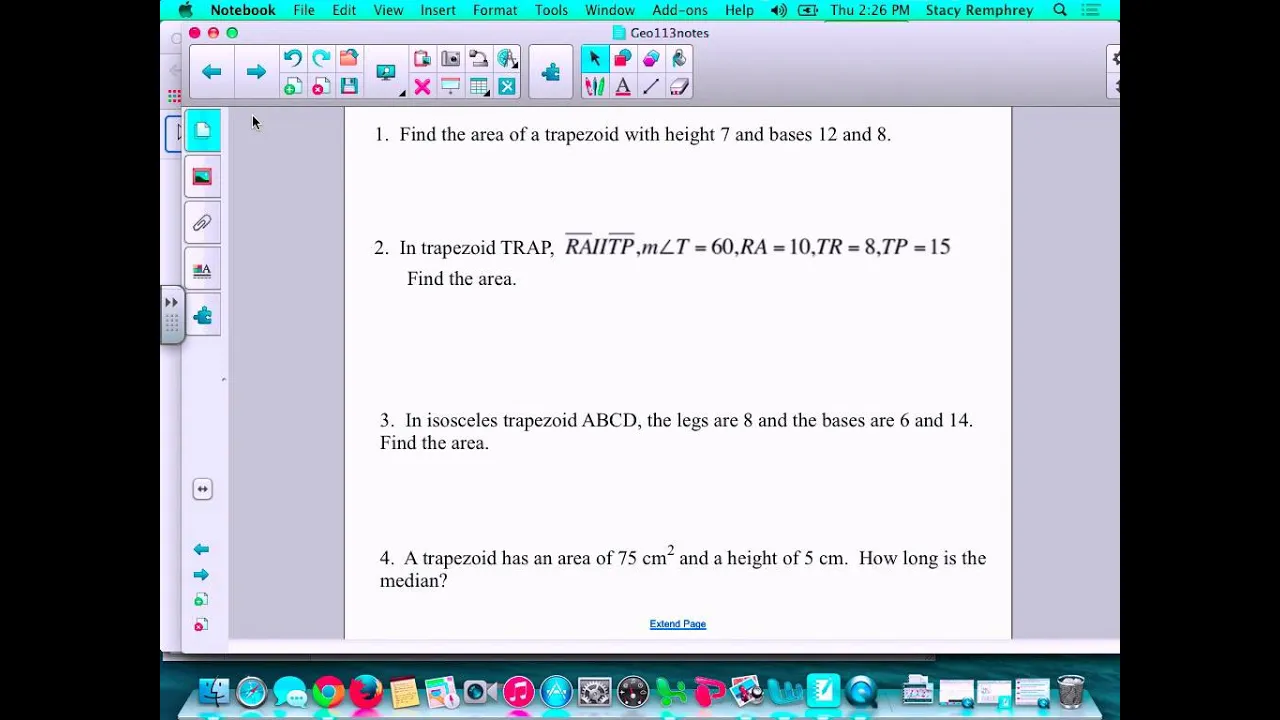Open the measurement tools compass icon

click(507, 59)
